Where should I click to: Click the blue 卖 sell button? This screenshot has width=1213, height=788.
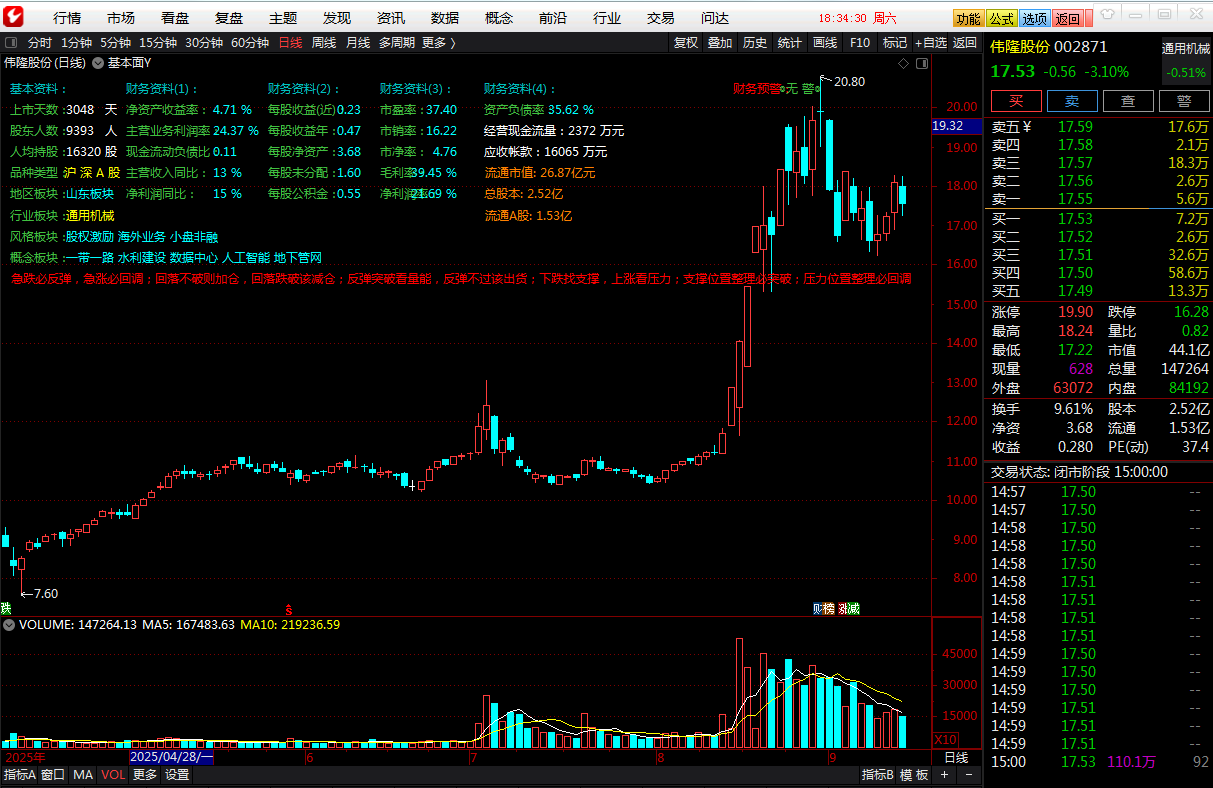1072,101
